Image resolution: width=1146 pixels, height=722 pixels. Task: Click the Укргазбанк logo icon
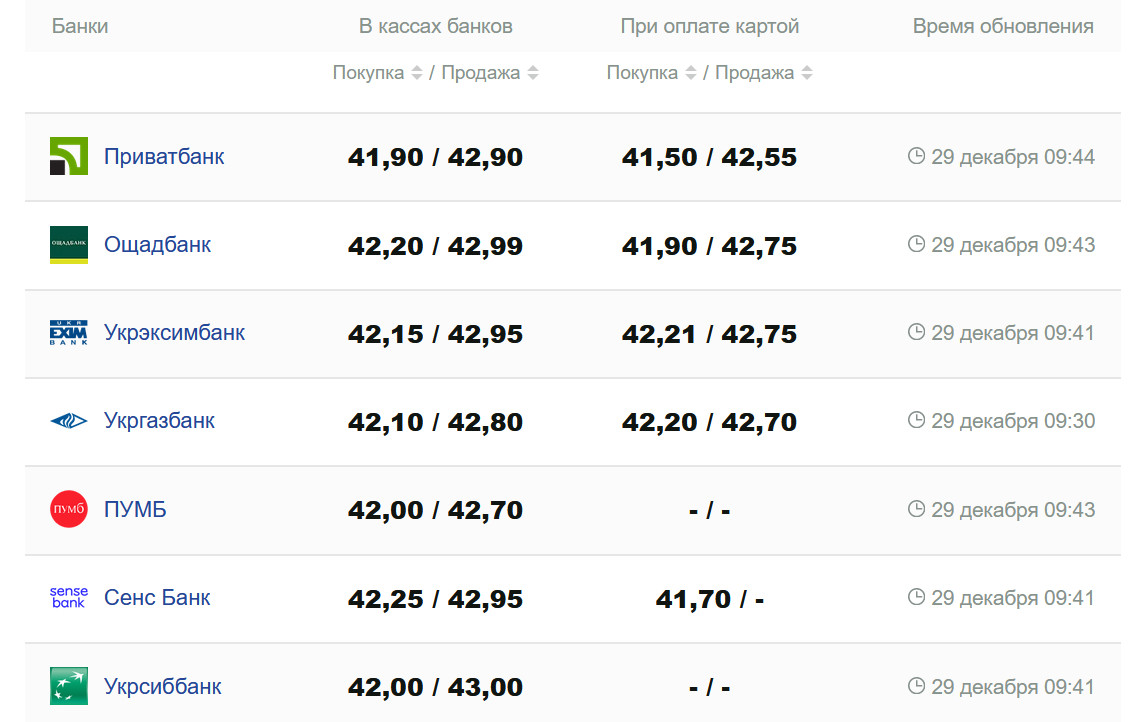(69, 421)
